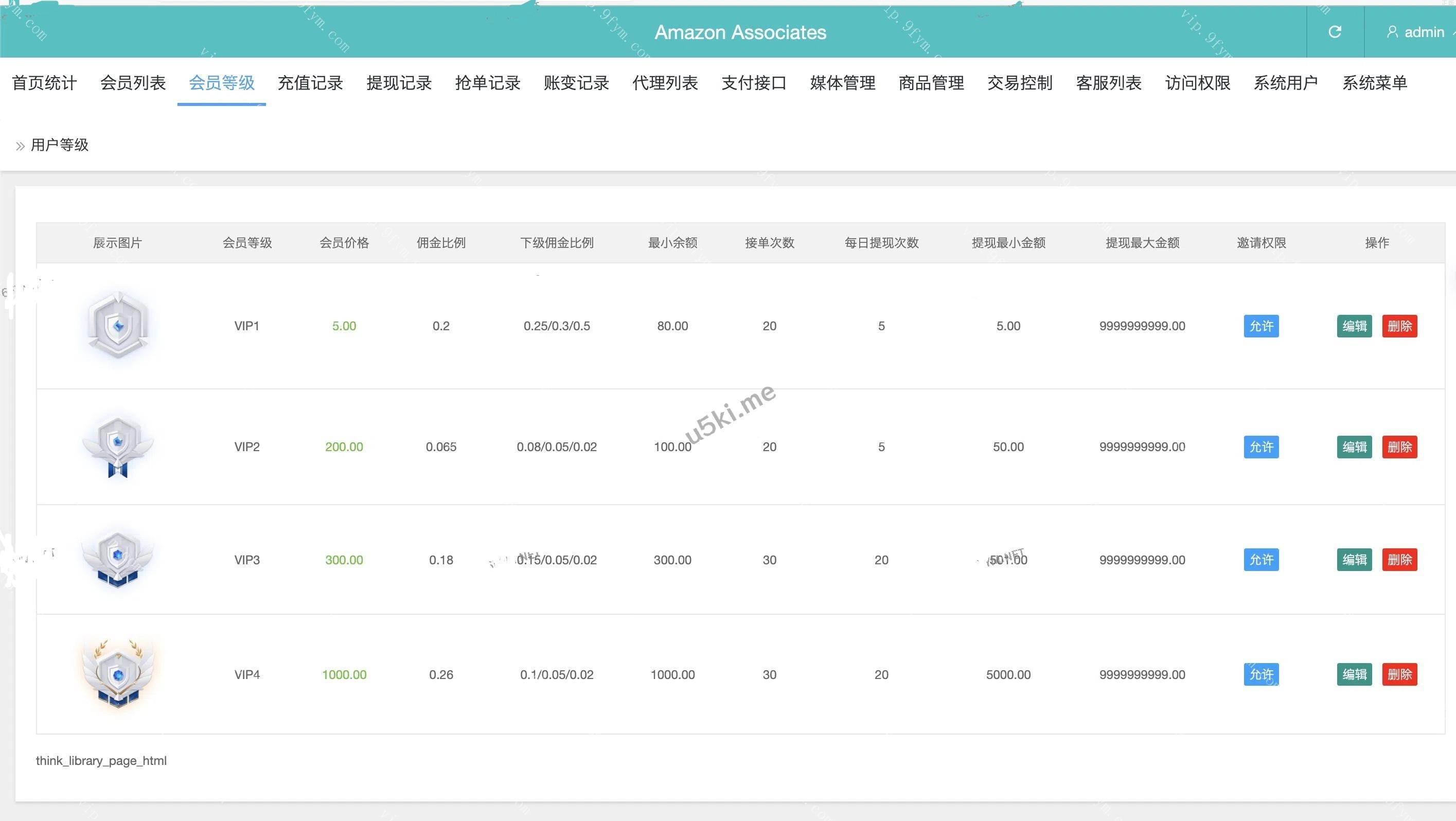
Task: Open the admin user menu
Action: [1416, 32]
